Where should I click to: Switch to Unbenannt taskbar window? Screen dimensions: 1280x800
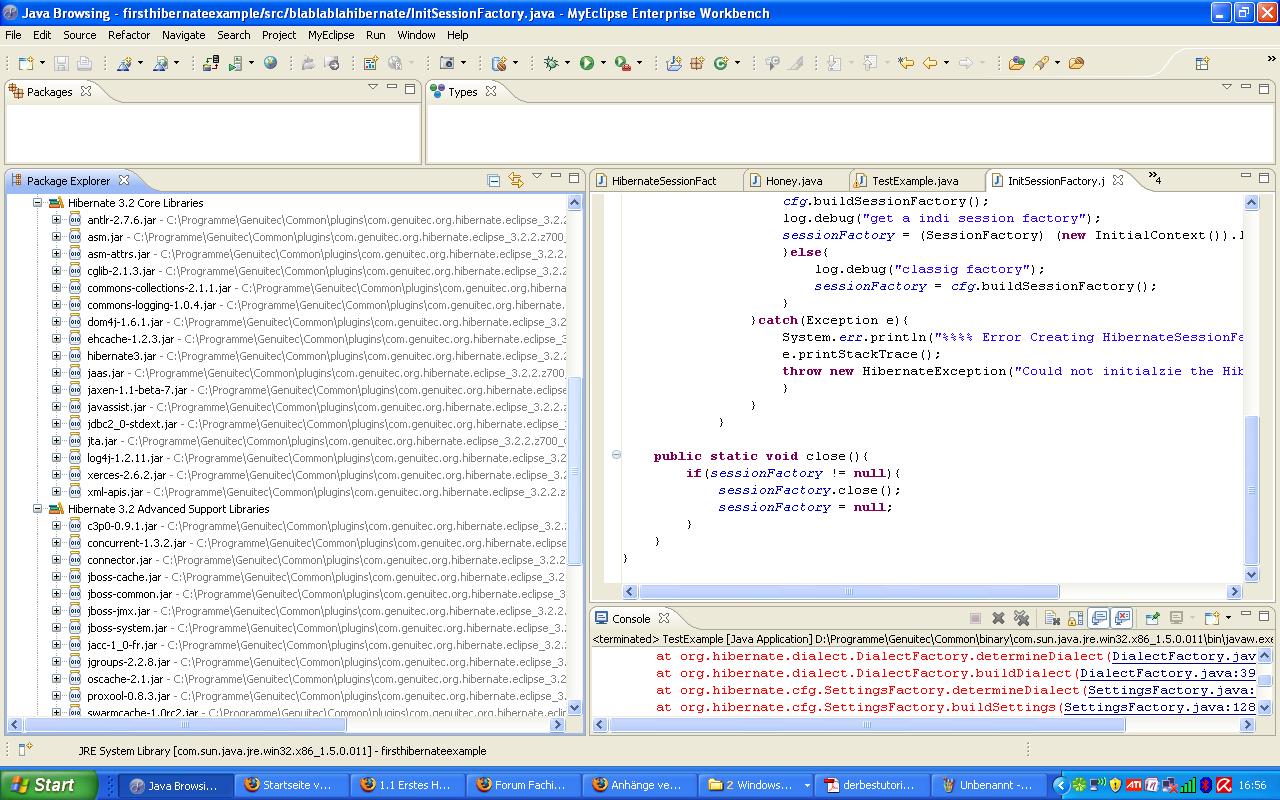pos(989,785)
